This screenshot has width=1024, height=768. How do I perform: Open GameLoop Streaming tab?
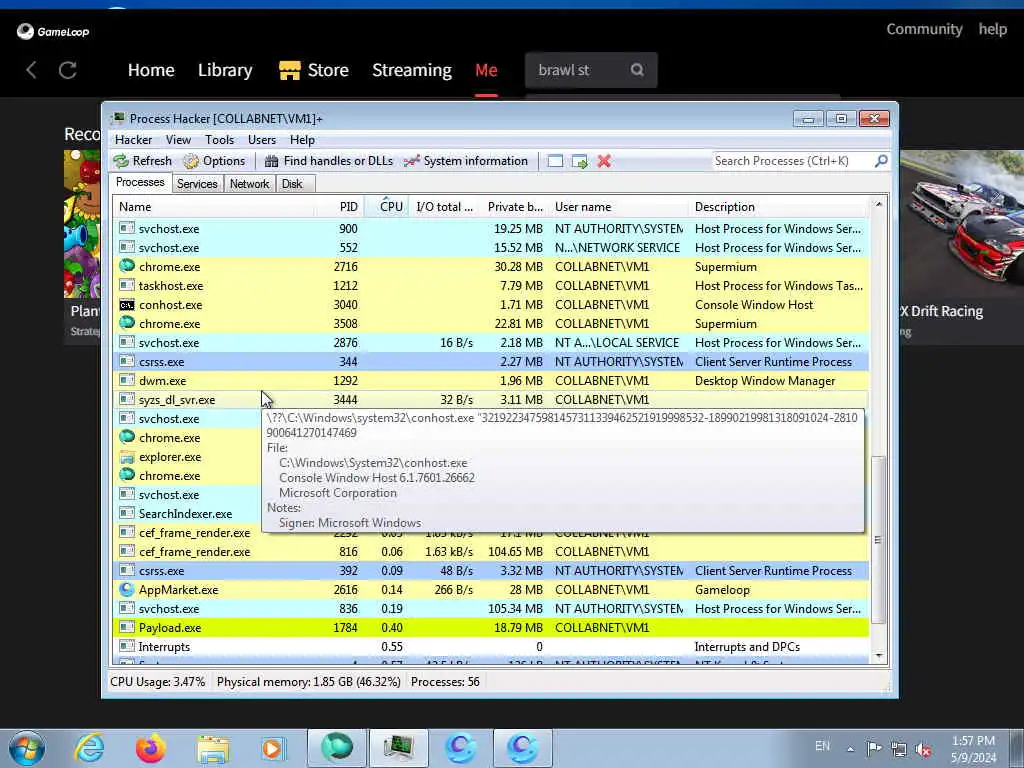click(412, 70)
